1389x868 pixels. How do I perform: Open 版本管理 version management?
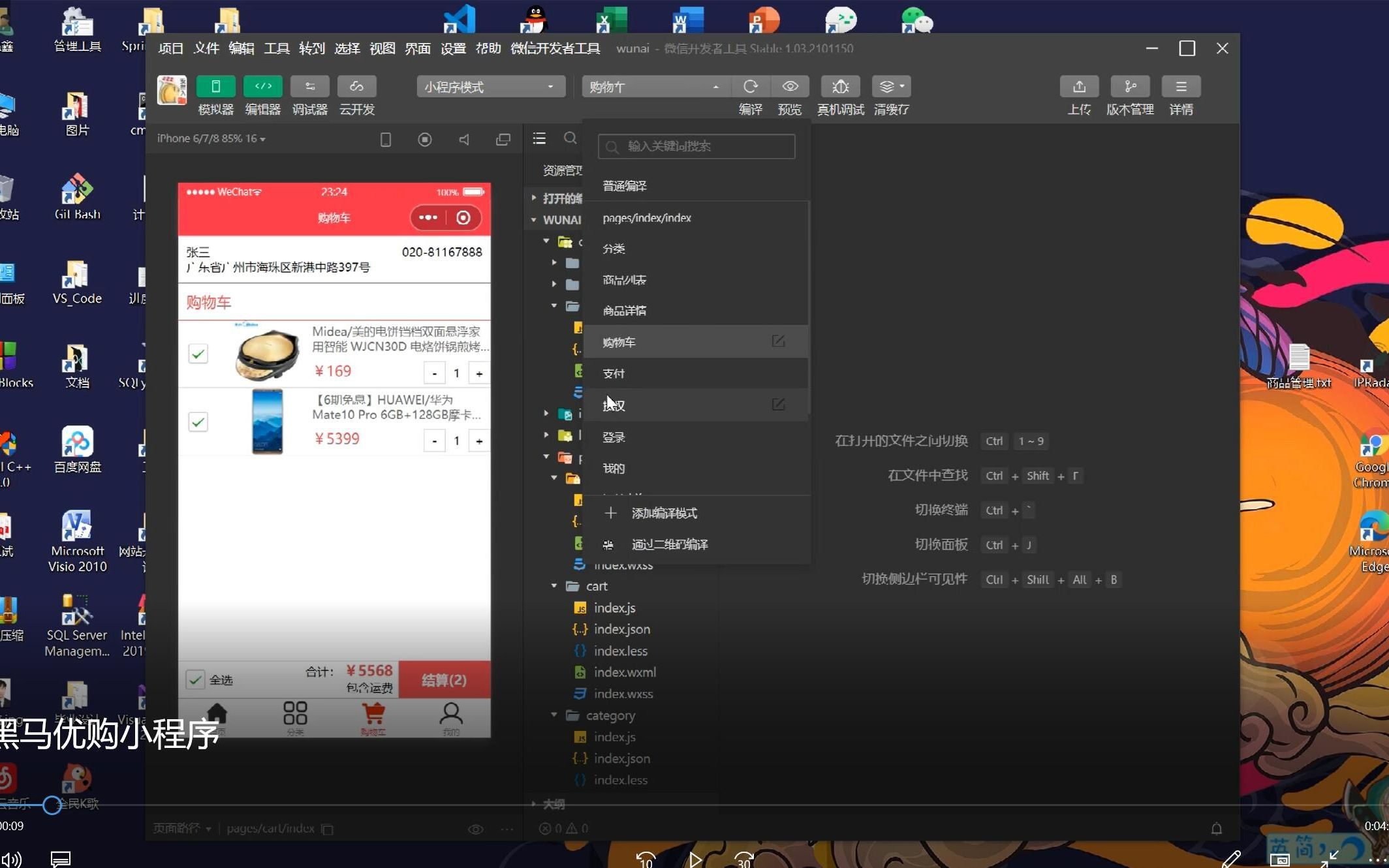[x=1130, y=85]
